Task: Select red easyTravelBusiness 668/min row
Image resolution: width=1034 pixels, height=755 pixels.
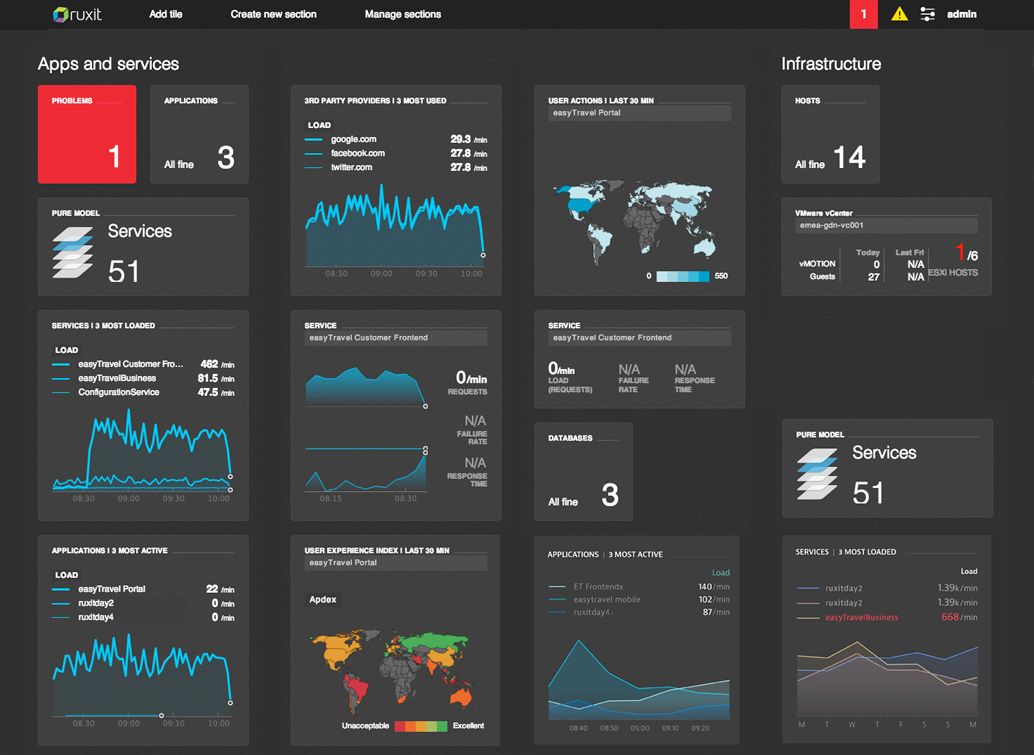Action: (887, 617)
